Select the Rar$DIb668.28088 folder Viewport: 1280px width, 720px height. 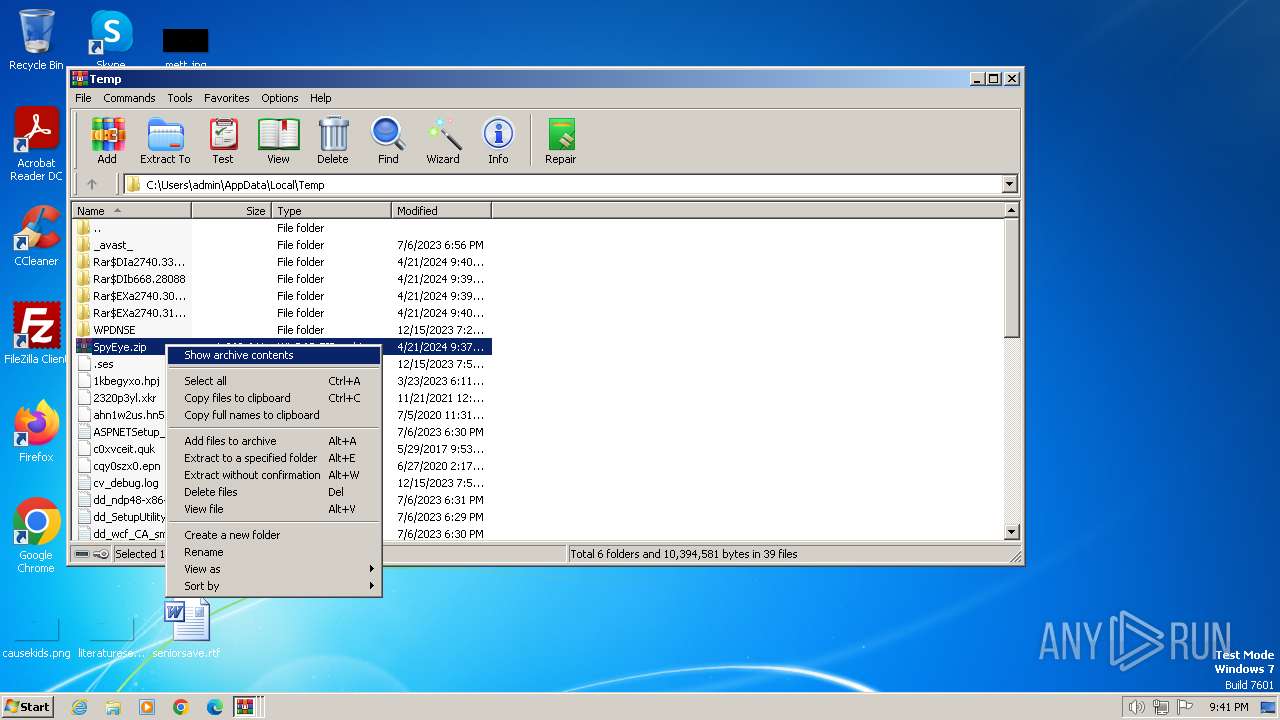point(139,279)
